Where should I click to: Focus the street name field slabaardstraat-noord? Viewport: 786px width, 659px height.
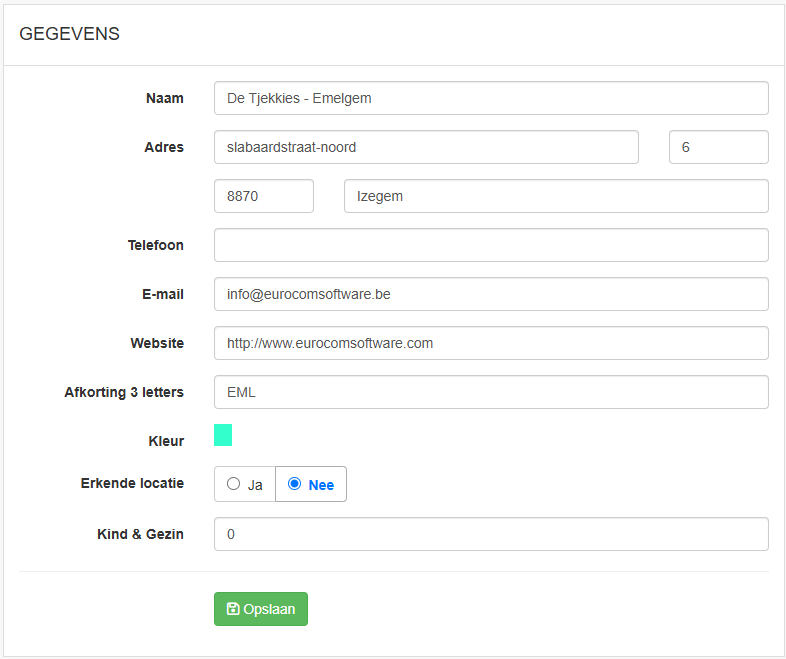click(x=426, y=147)
